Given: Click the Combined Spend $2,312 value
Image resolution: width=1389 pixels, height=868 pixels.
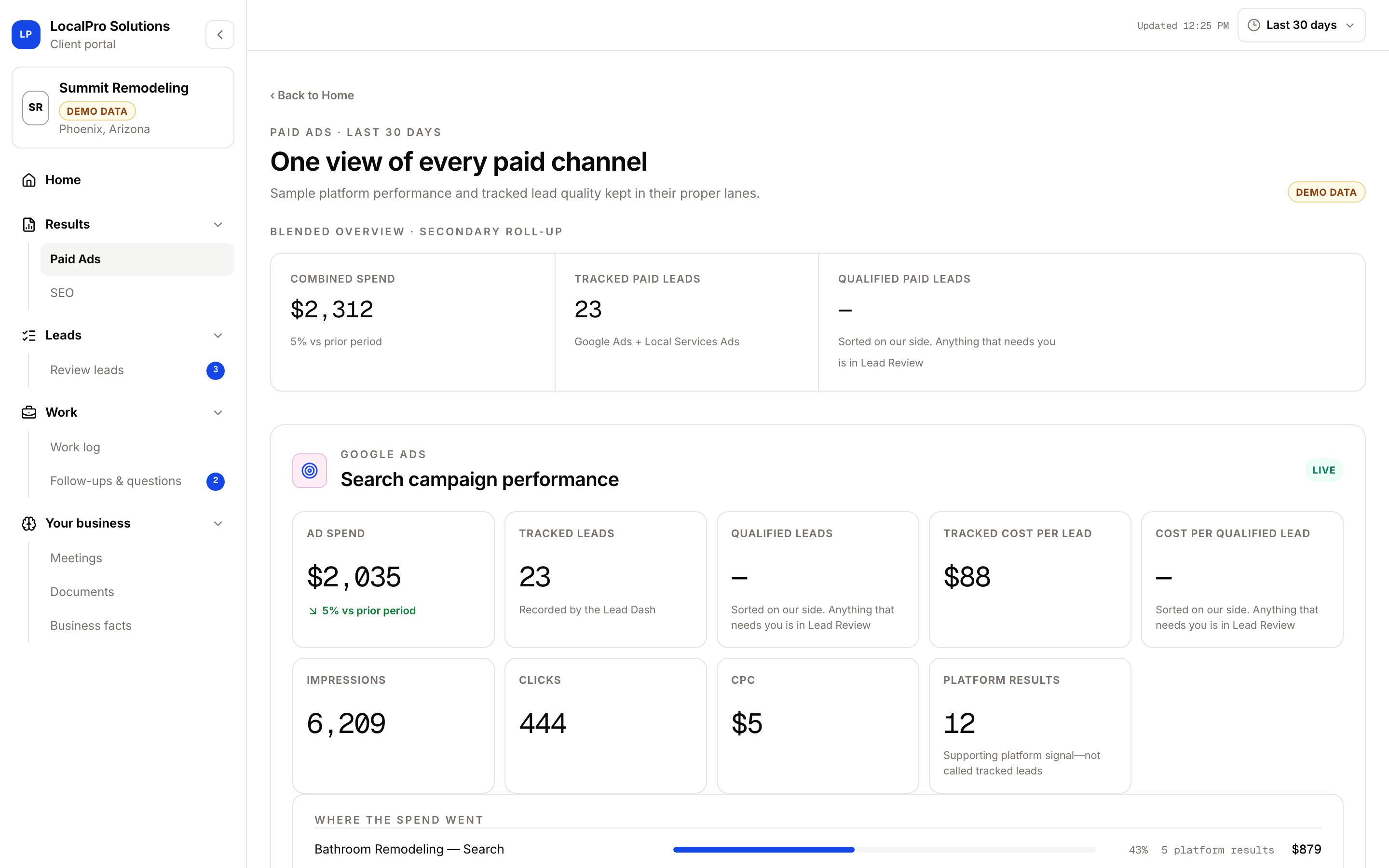Looking at the screenshot, I should pos(332,310).
